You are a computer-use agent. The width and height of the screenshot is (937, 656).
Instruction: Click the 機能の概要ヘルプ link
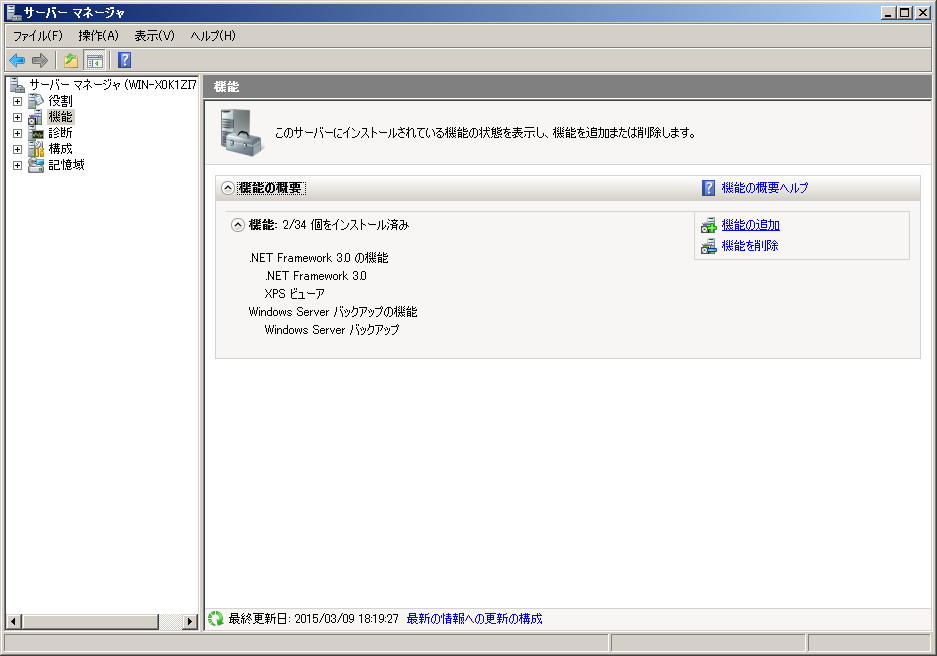[x=764, y=188]
